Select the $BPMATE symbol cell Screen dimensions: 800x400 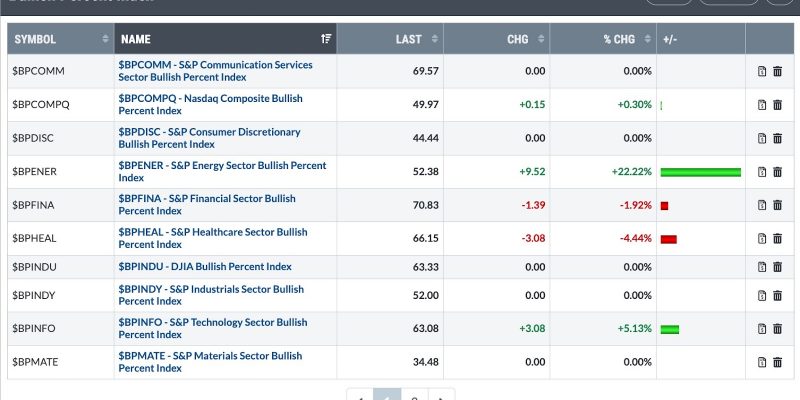[x=61, y=362]
